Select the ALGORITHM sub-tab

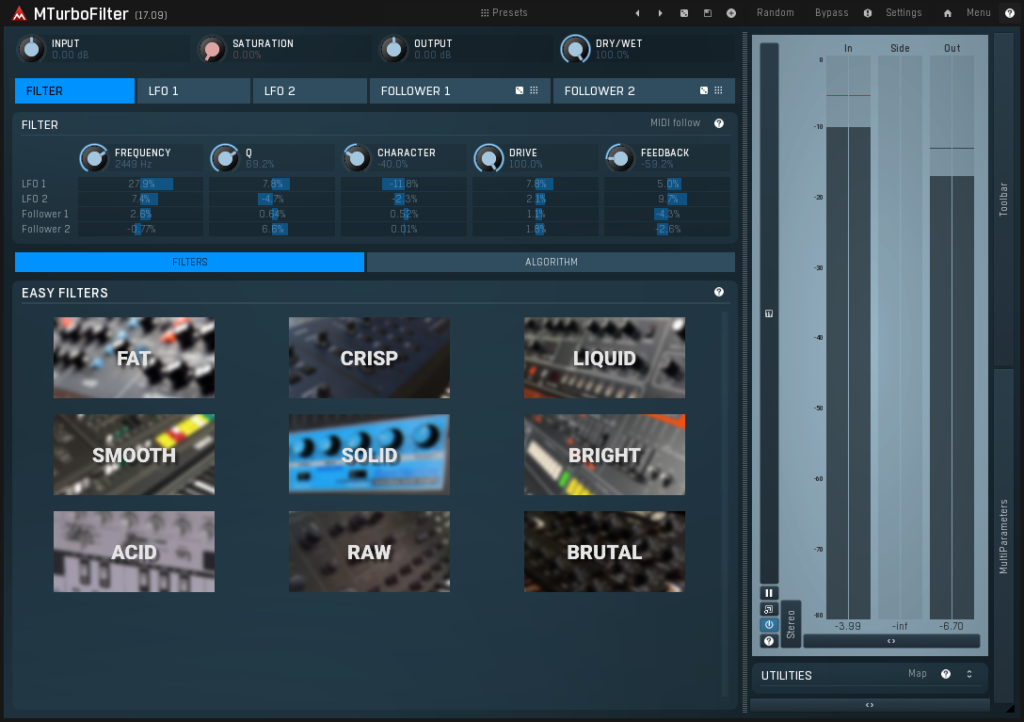pos(551,262)
